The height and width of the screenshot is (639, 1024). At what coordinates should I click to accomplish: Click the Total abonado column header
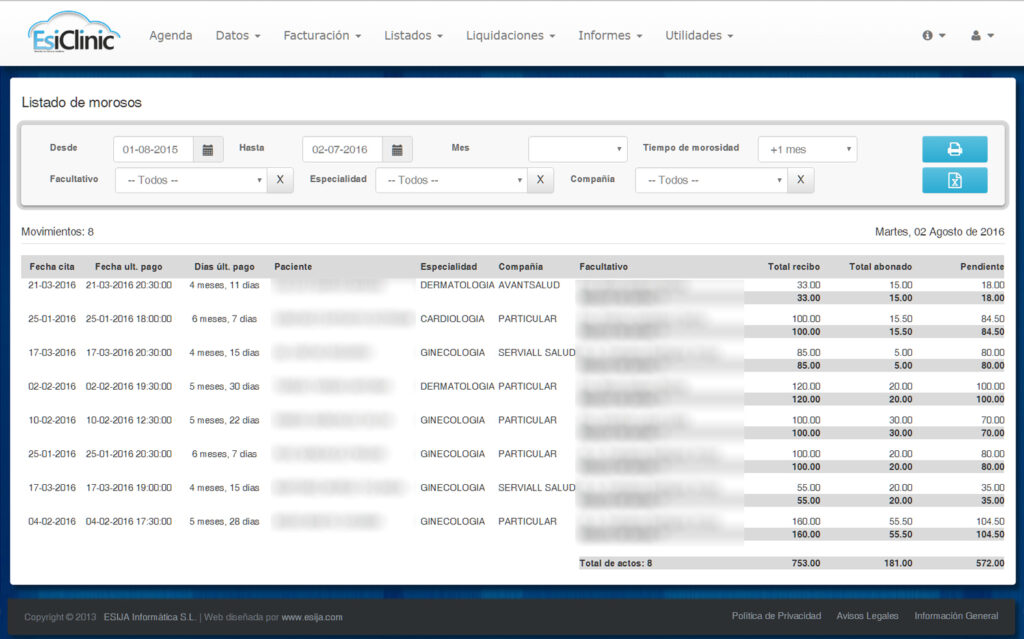point(880,267)
